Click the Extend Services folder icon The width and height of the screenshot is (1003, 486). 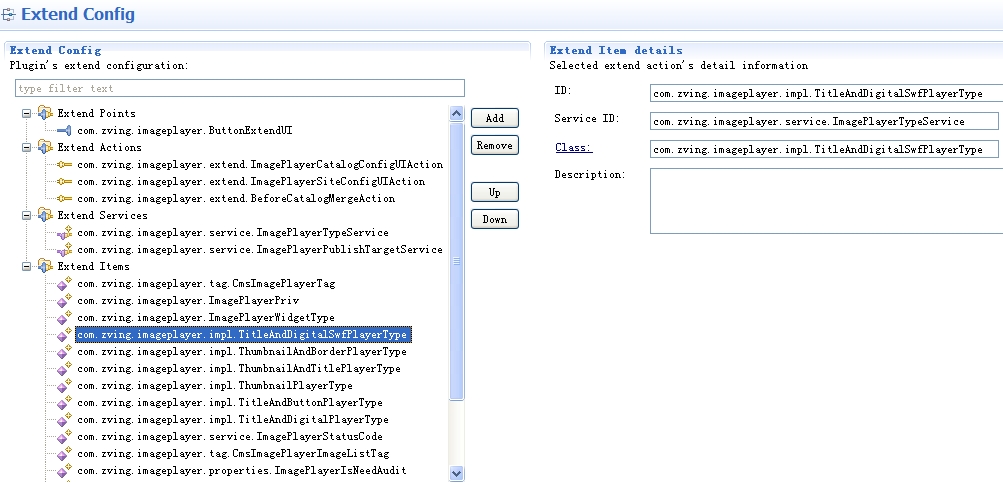(45, 215)
